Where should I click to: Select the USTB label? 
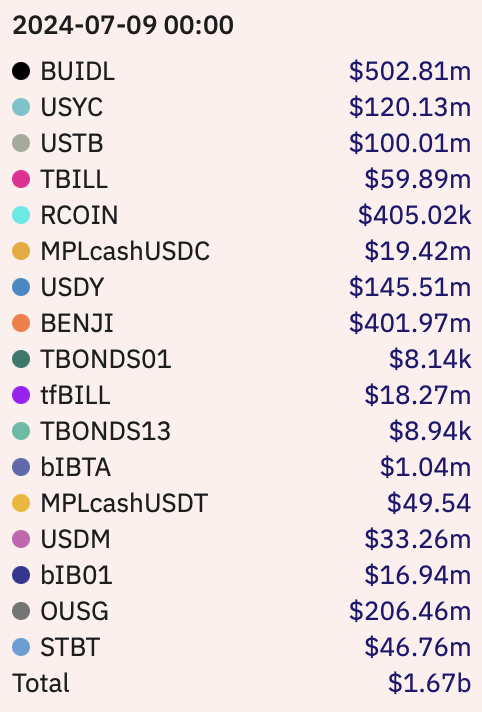pos(72,143)
